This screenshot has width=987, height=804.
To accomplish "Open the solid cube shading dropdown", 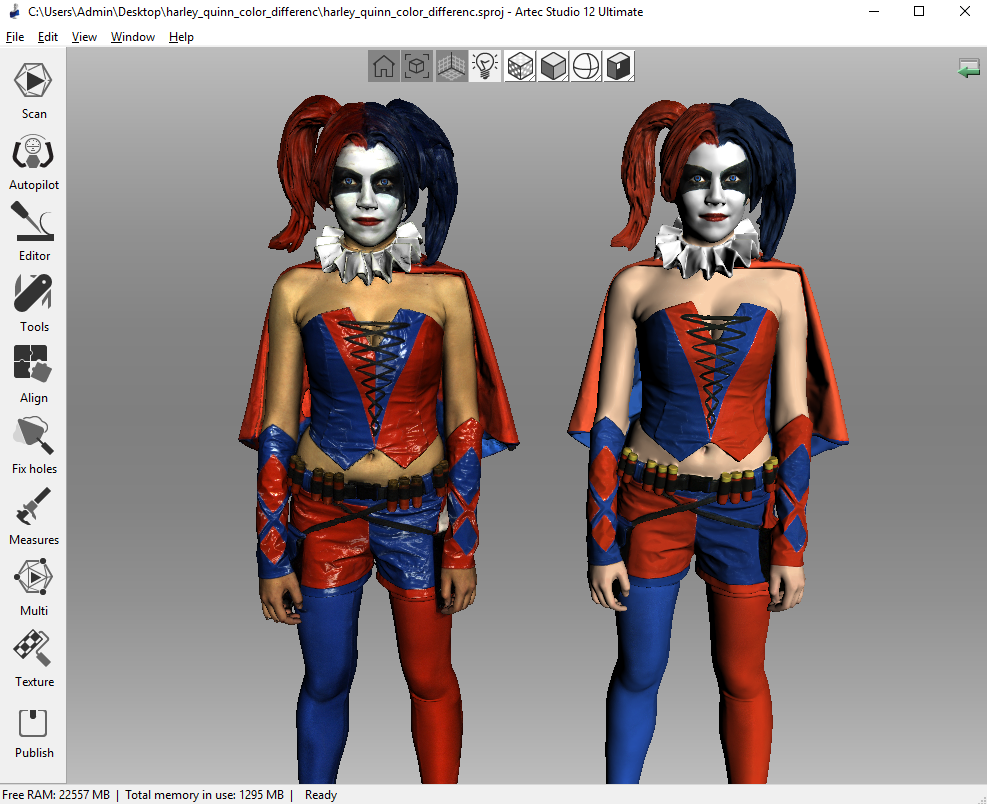I will 553,66.
